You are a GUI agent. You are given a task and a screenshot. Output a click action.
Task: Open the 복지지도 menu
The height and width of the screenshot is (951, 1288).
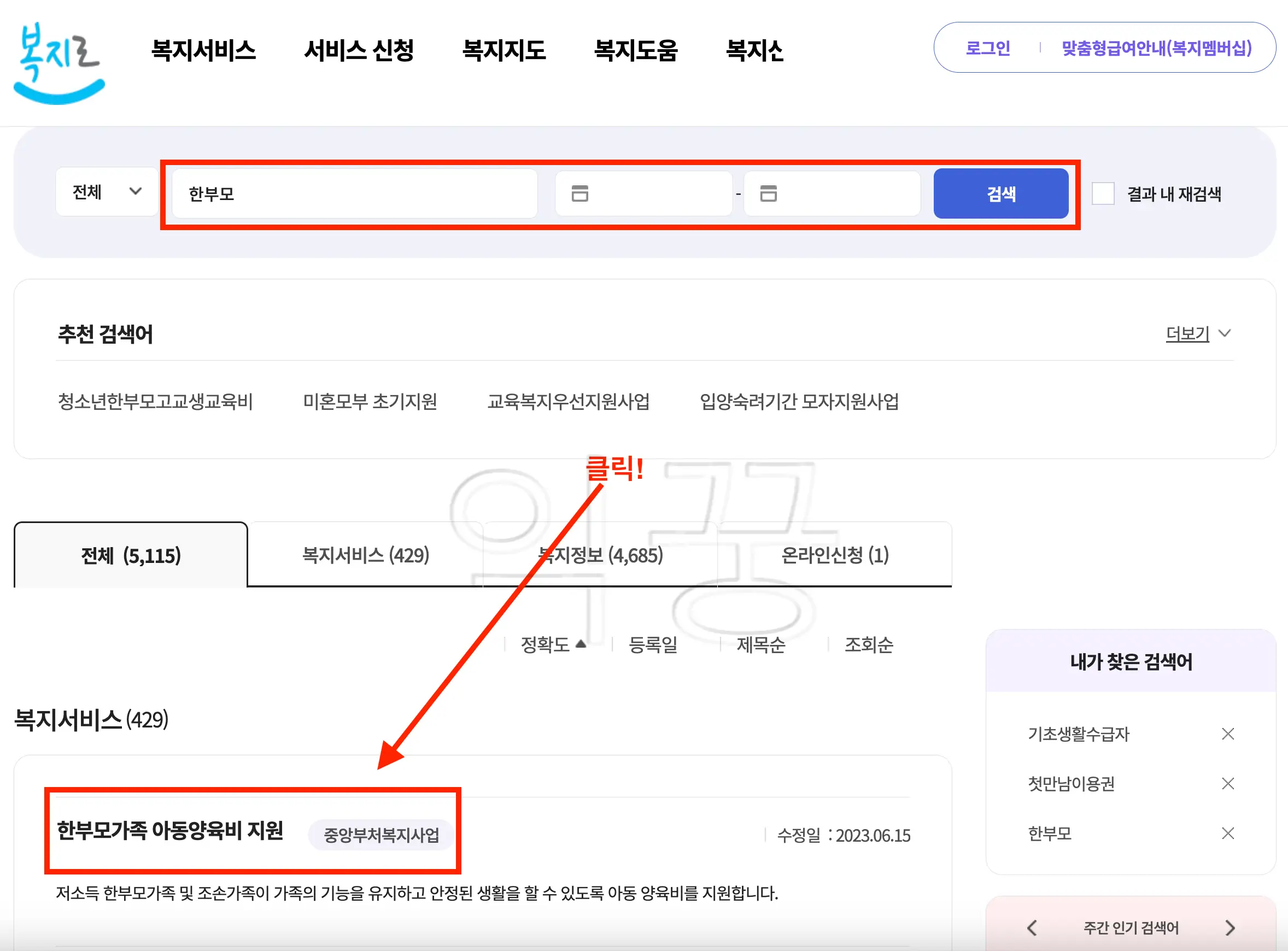(x=505, y=51)
